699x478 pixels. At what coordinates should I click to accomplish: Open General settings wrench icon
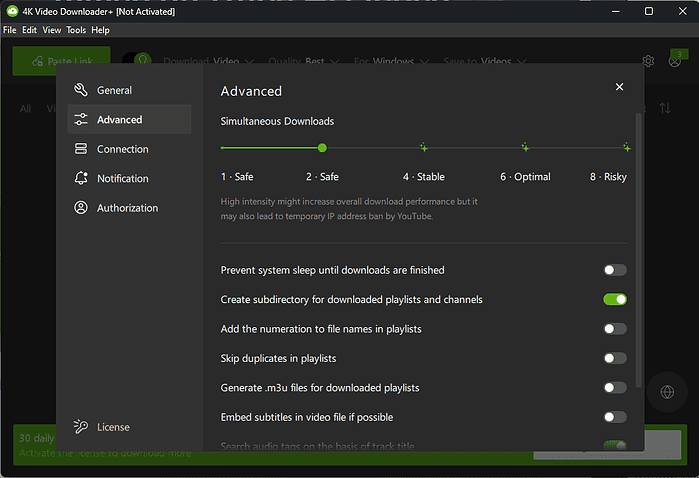pyautogui.click(x=80, y=90)
